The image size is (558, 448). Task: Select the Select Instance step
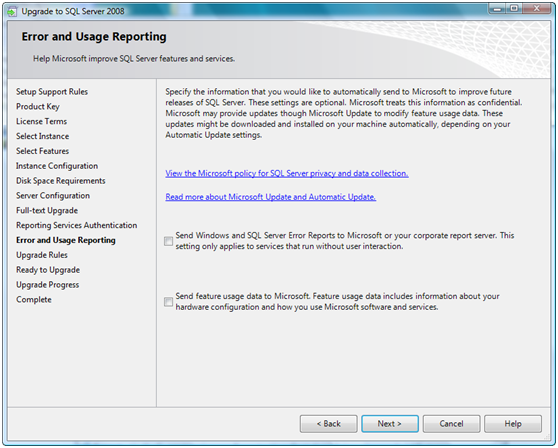tap(42, 136)
